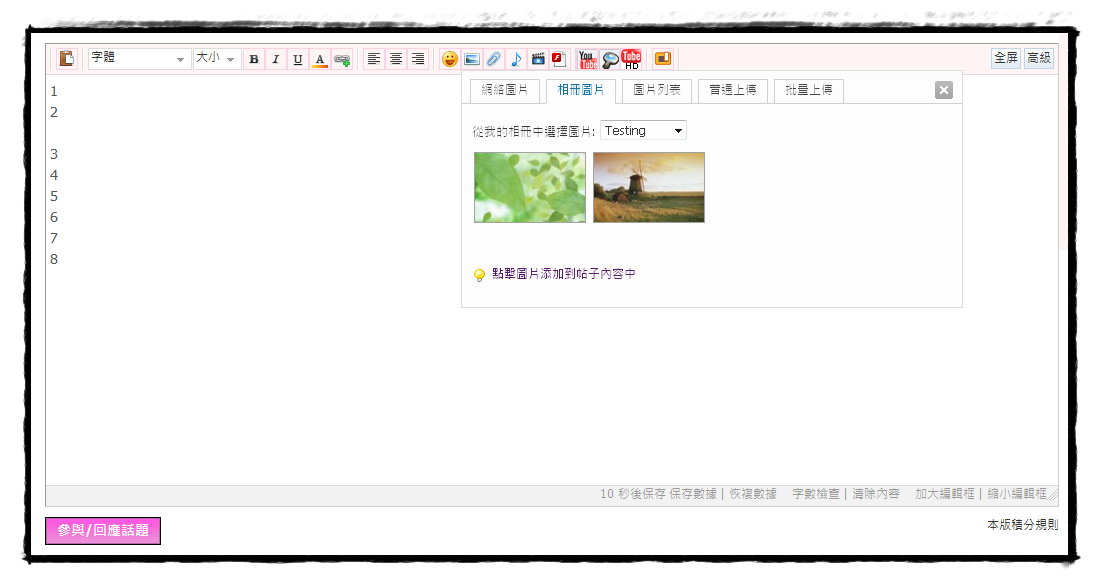Switch editor to 全屏 fullscreen mode
The width and height of the screenshot is (1101, 585).
(1006, 58)
